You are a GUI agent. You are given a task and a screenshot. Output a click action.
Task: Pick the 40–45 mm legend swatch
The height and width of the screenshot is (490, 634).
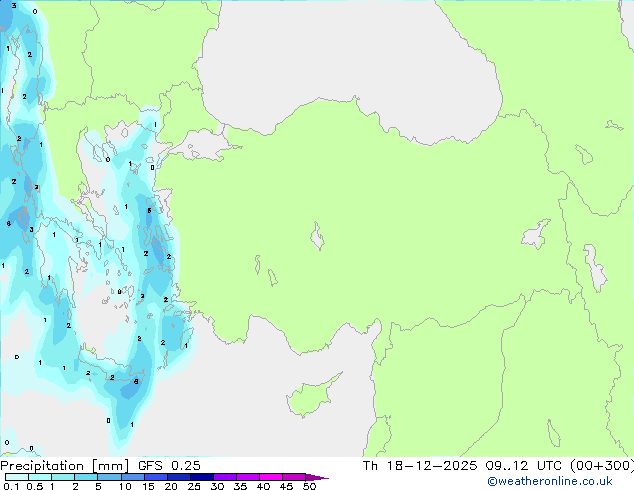point(271,477)
